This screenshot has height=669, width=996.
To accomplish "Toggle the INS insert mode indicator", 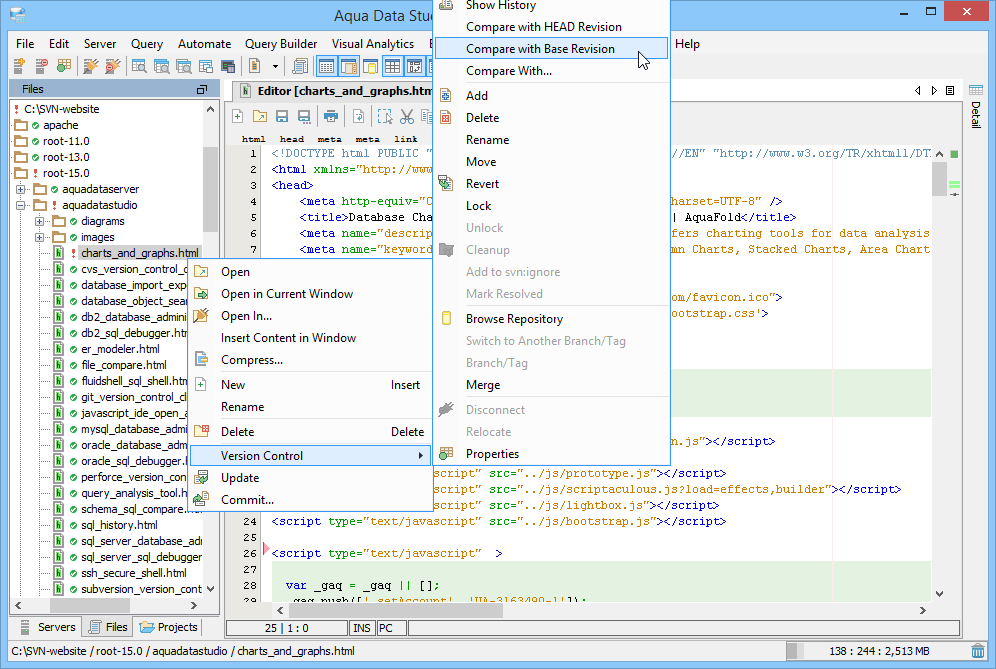I will click(361, 628).
